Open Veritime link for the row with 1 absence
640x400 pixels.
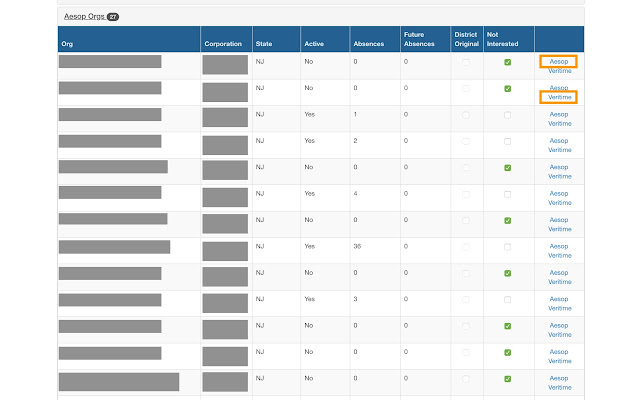560,124
